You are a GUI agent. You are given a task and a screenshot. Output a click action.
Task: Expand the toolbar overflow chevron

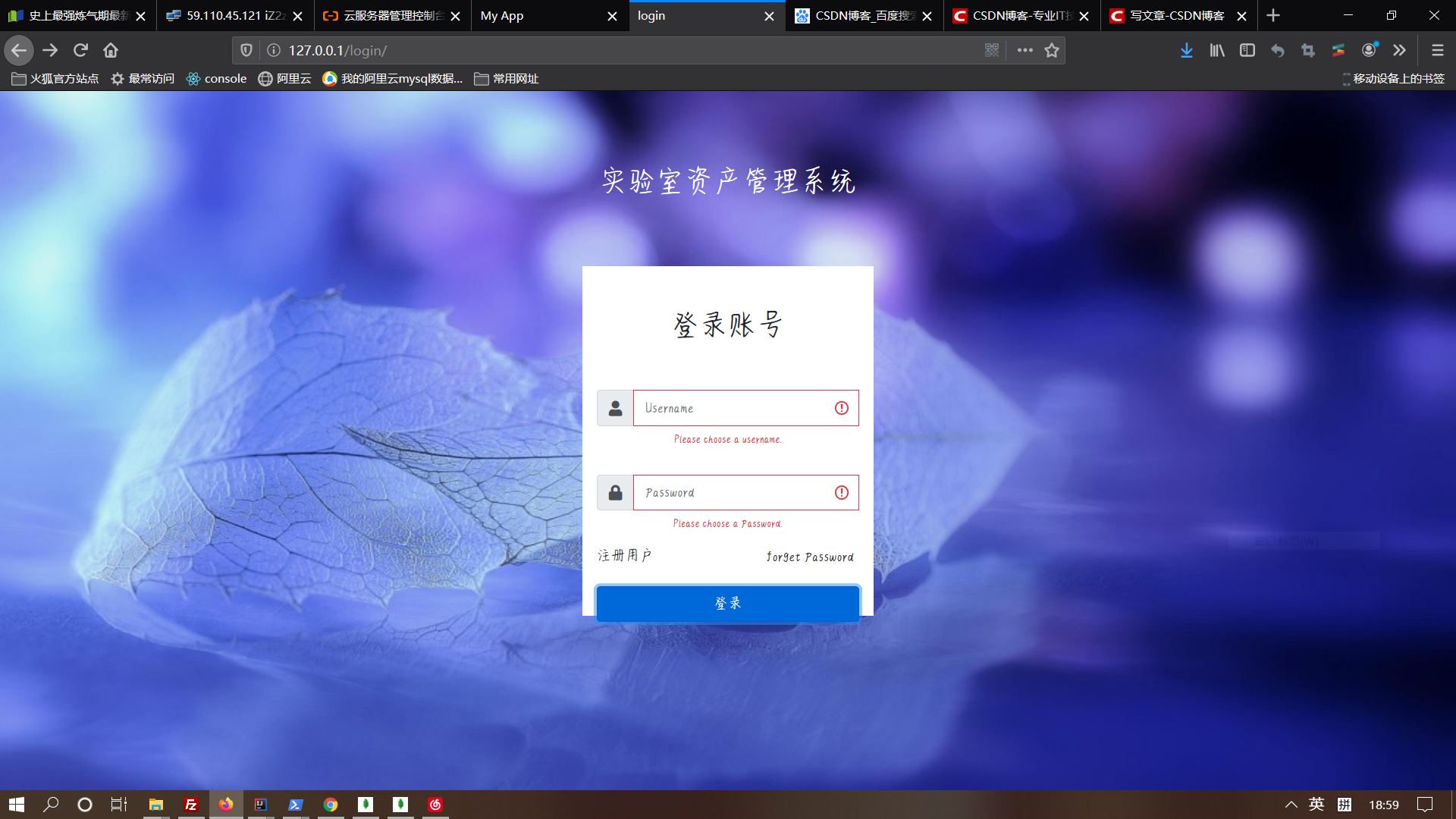tap(1399, 50)
